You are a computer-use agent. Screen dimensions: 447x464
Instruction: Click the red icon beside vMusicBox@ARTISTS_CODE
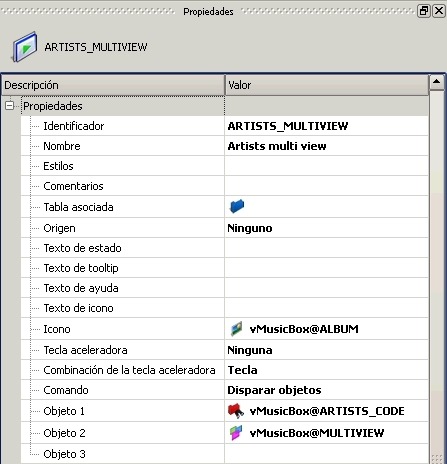tap(236, 411)
